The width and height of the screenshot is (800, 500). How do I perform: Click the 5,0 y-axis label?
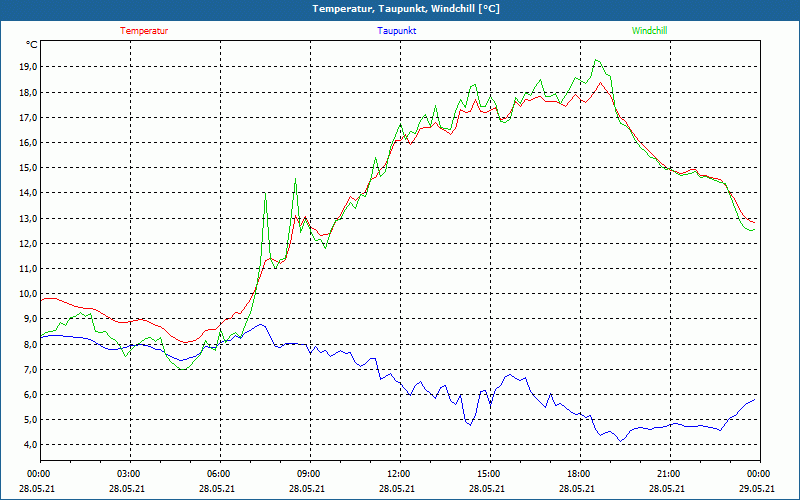(30, 419)
